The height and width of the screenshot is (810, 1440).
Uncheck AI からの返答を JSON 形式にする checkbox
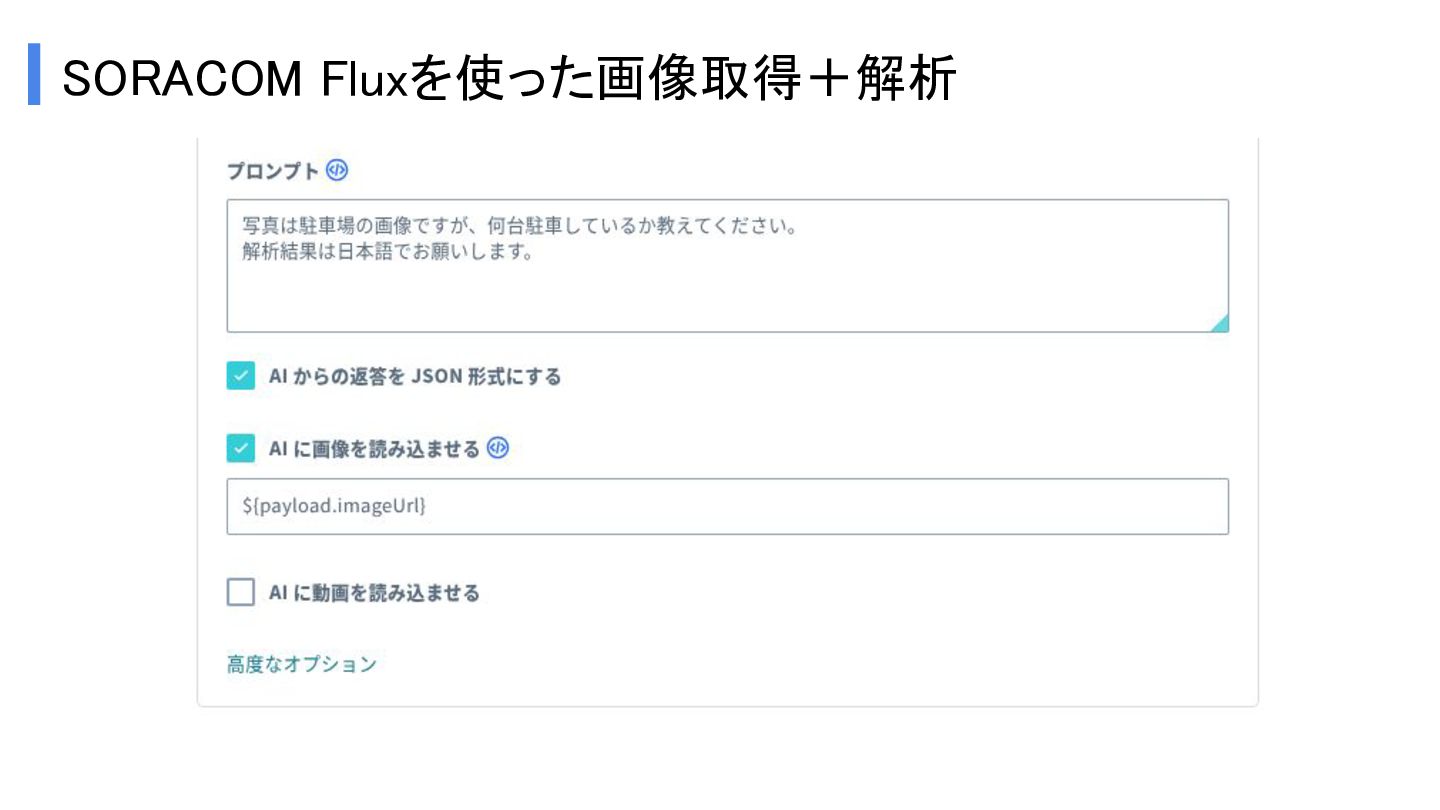(x=241, y=377)
